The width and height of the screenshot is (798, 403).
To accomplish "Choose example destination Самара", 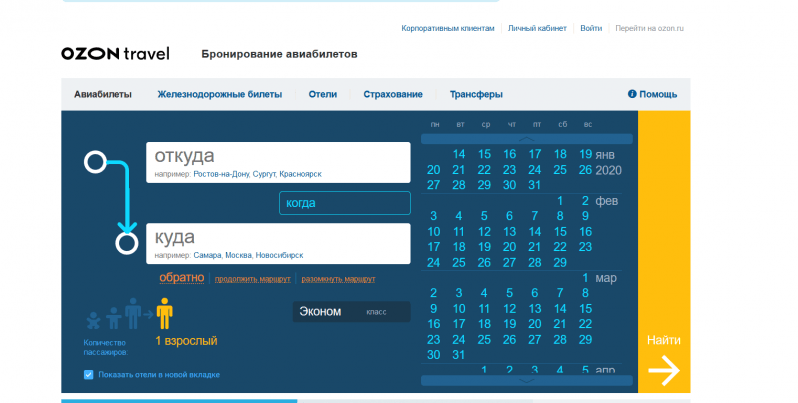I will (x=207, y=255).
